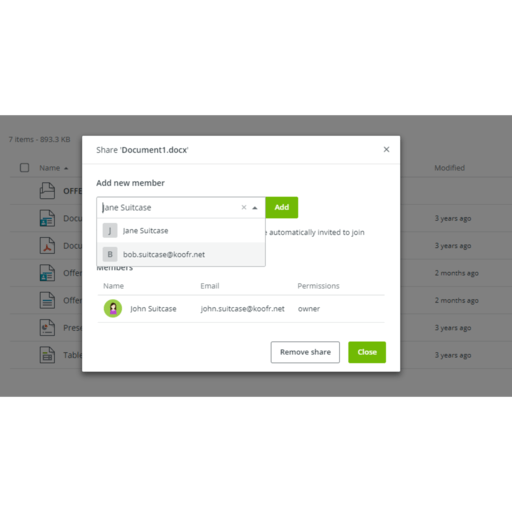Click the OFFE folder icon
The image size is (512, 512).
47,191
